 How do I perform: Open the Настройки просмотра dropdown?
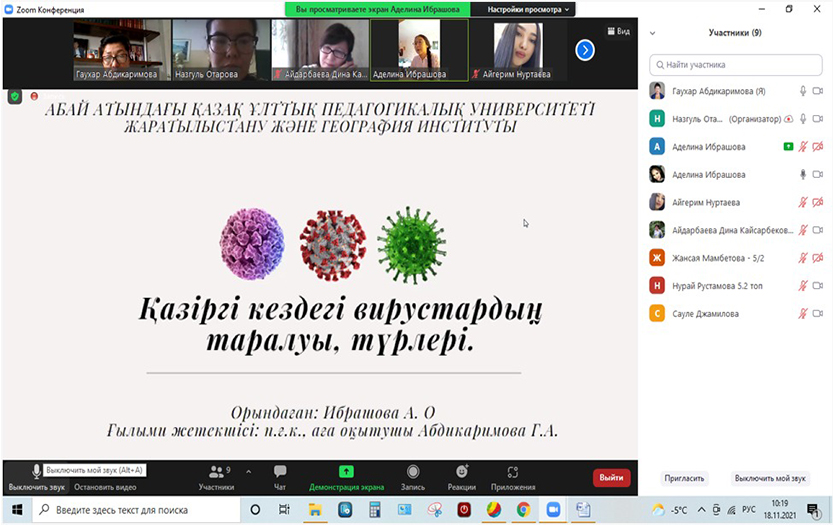pos(530,9)
